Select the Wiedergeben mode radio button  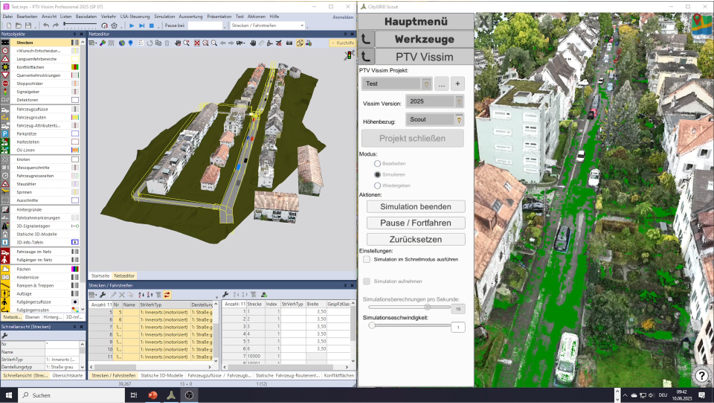(x=377, y=185)
